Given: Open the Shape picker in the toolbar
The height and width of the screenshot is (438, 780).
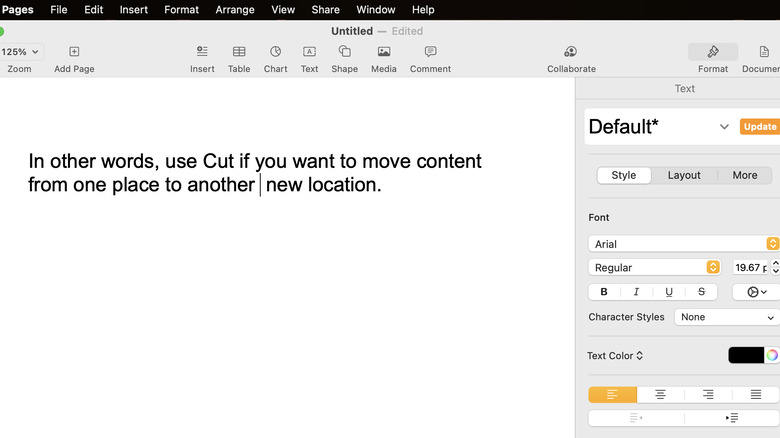Looking at the screenshot, I should (344, 52).
